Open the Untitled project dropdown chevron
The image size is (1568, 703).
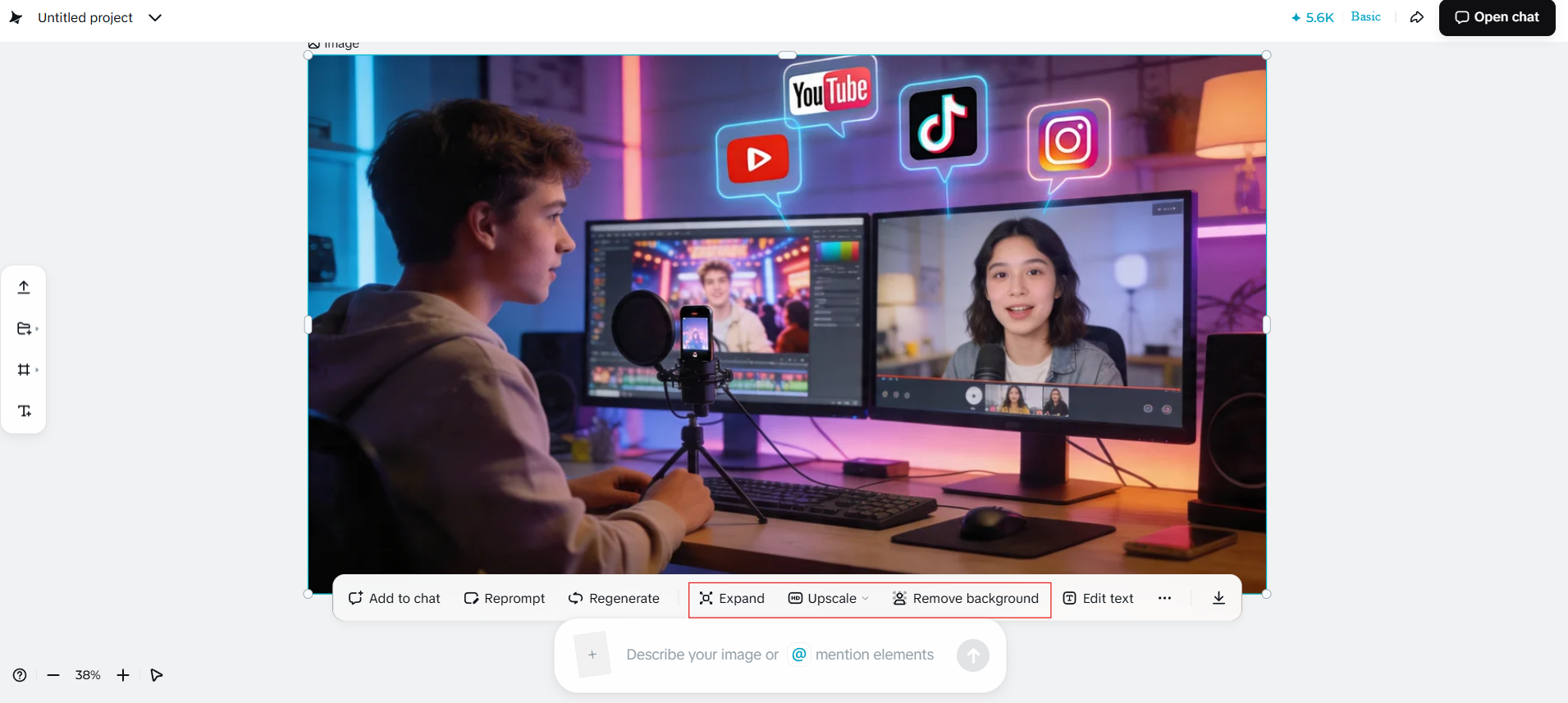point(155,17)
